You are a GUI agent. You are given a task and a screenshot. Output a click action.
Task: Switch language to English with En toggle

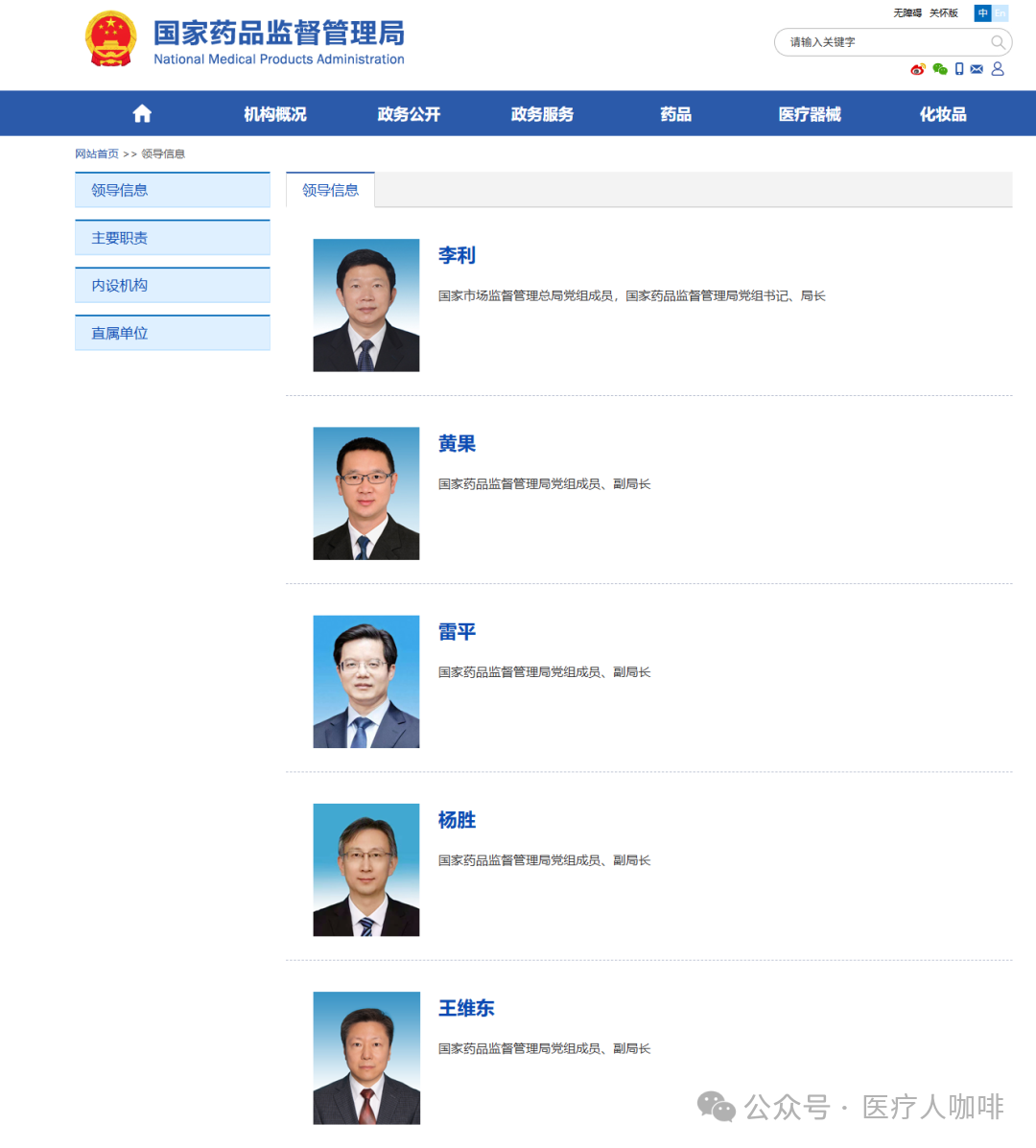point(1000,13)
